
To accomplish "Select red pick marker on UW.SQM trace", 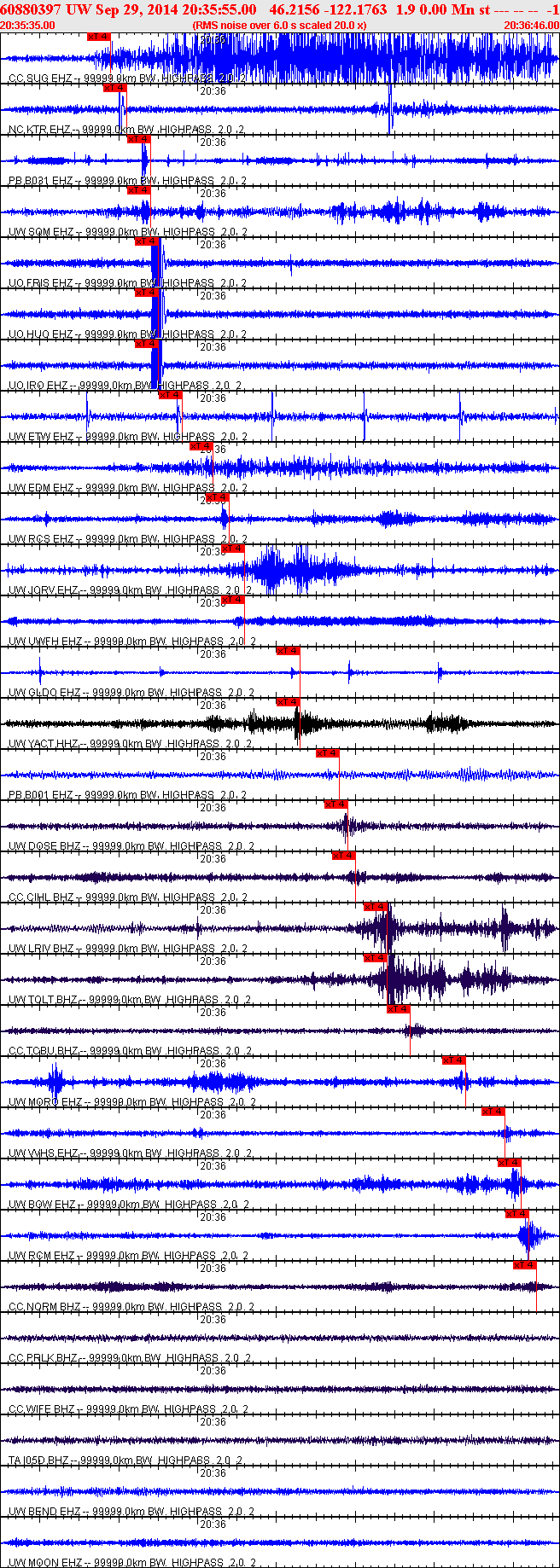I will [x=138, y=190].
